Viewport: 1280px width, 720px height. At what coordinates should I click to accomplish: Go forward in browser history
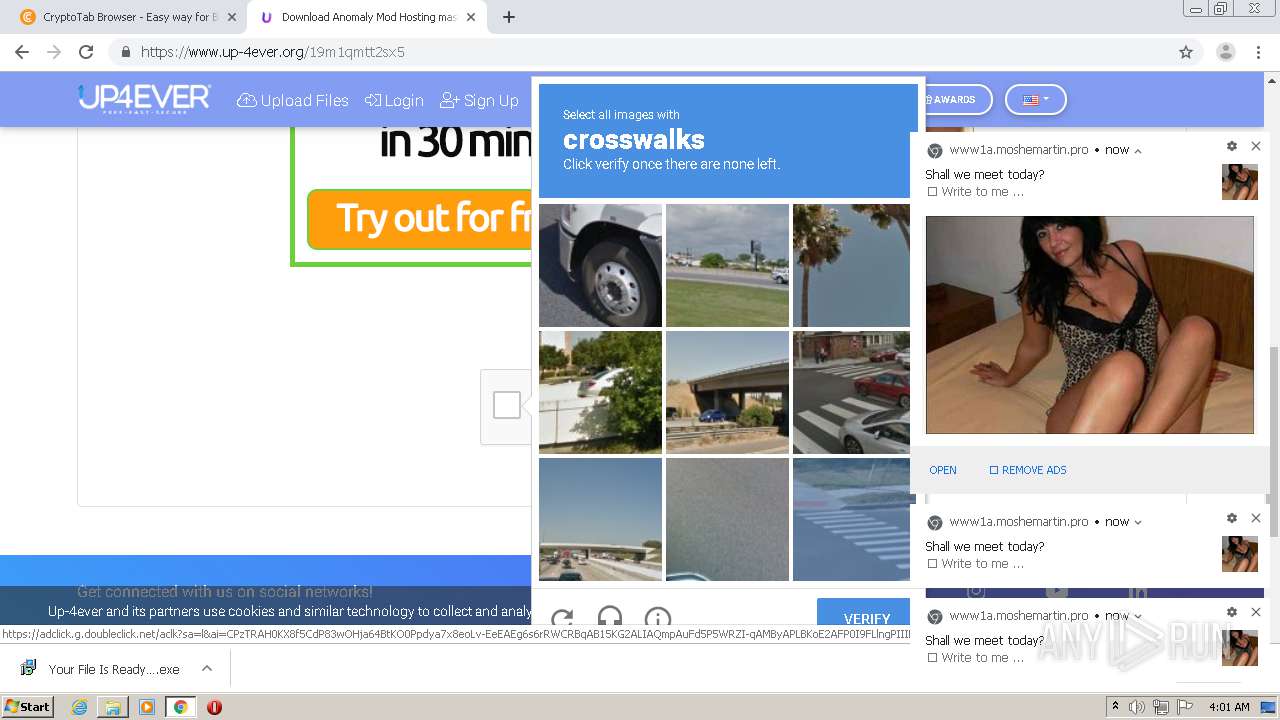click(54, 52)
